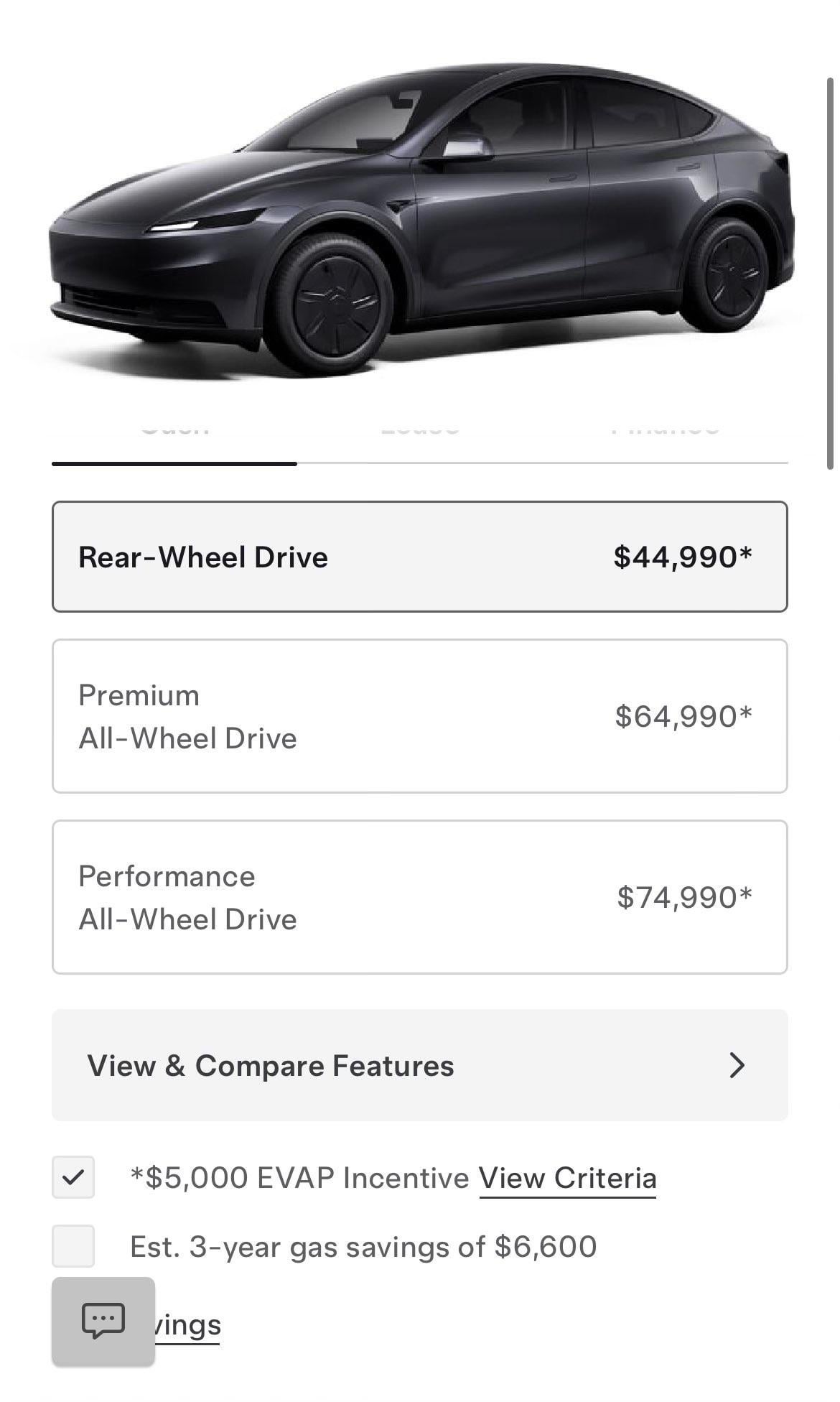
Task: Tap the Model Y car image
Action: (x=419, y=215)
